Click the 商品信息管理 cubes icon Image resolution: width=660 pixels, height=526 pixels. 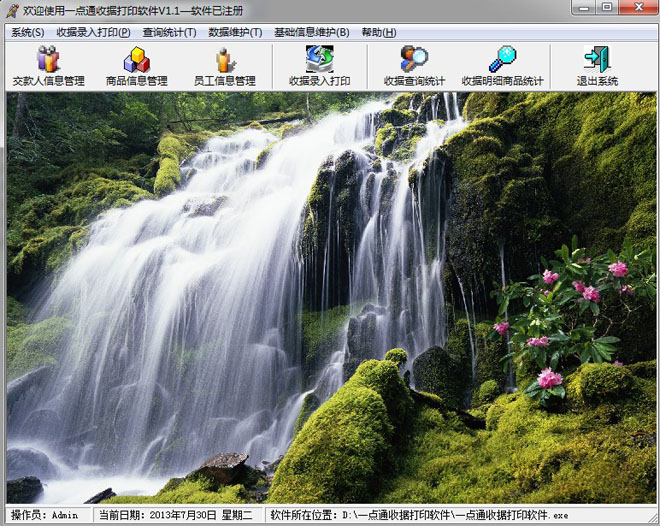136,66
